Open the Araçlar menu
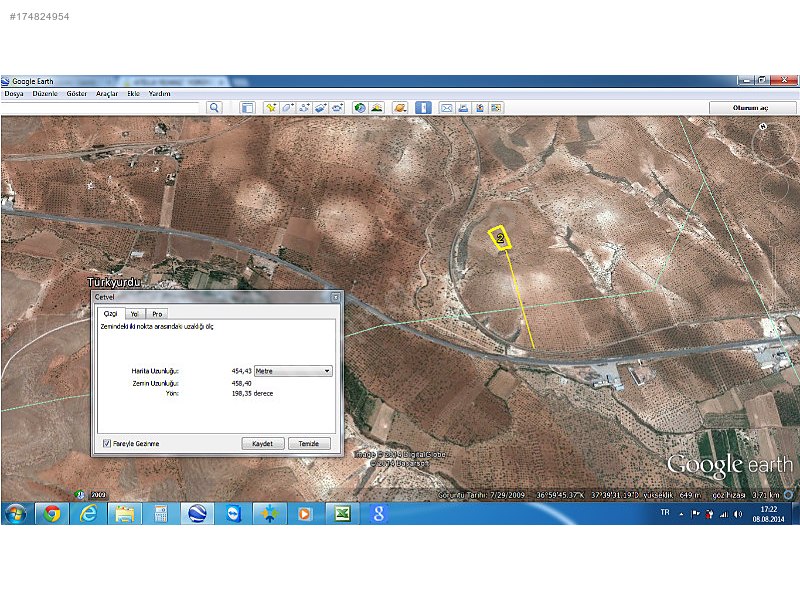The height and width of the screenshot is (600, 800). [107, 94]
